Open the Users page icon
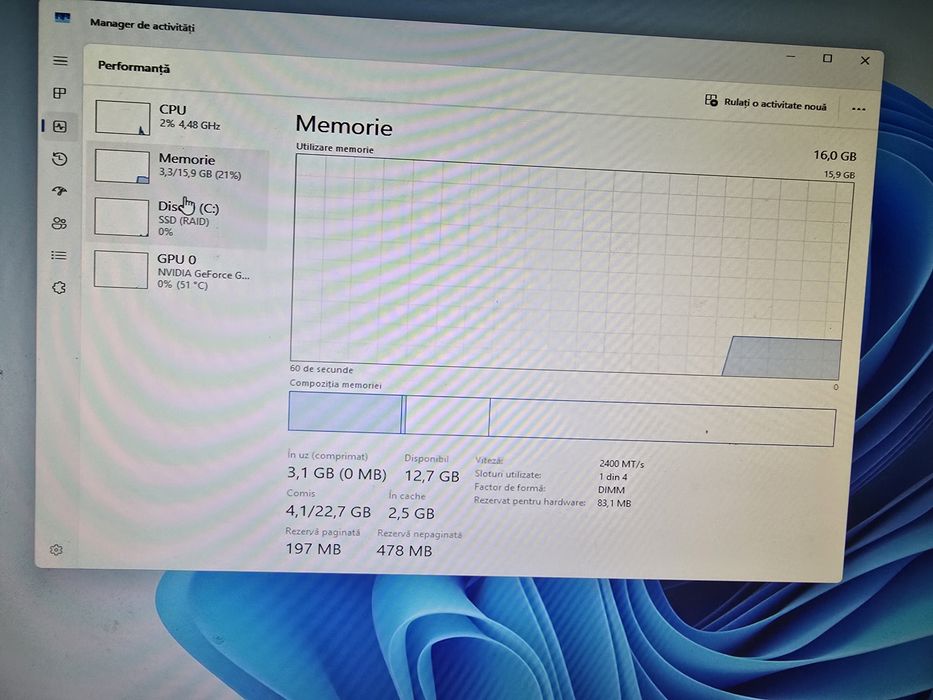 [59, 223]
